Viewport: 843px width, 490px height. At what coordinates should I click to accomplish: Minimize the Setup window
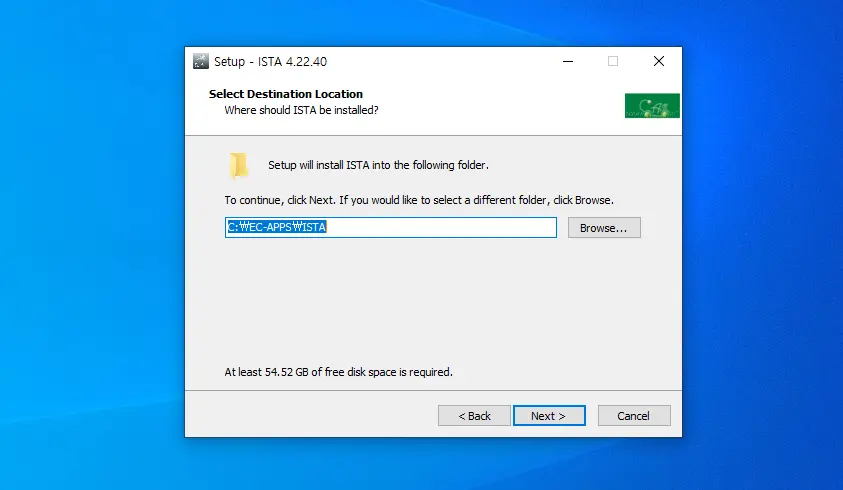pos(568,61)
